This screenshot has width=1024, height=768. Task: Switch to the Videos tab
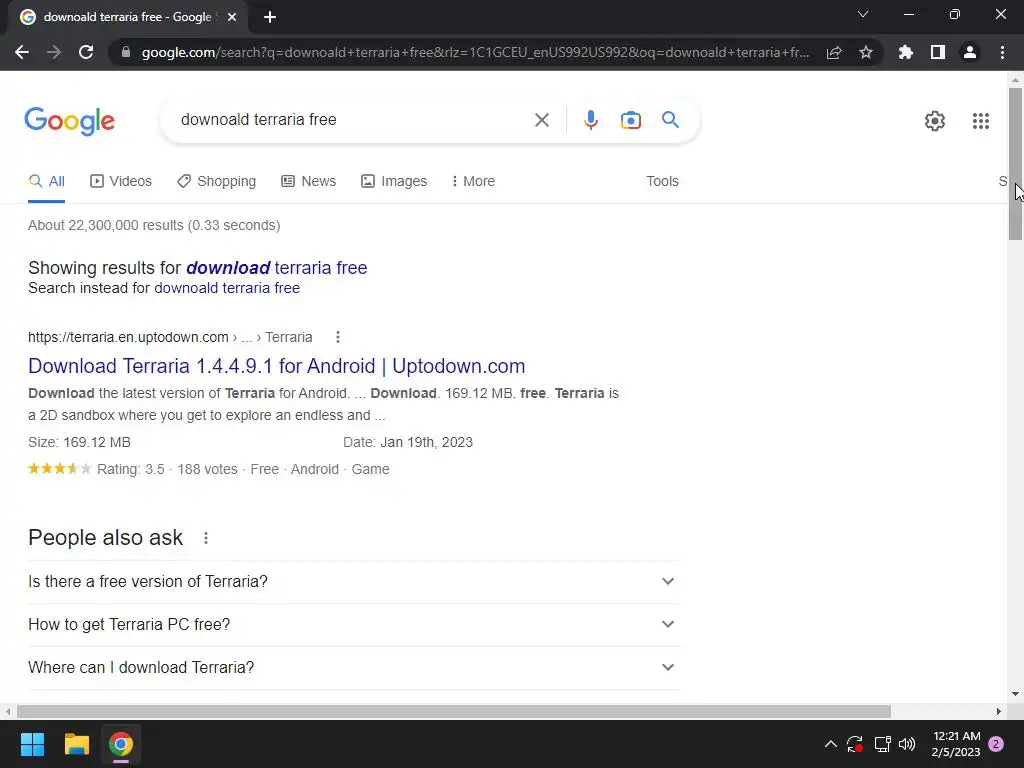tap(121, 181)
